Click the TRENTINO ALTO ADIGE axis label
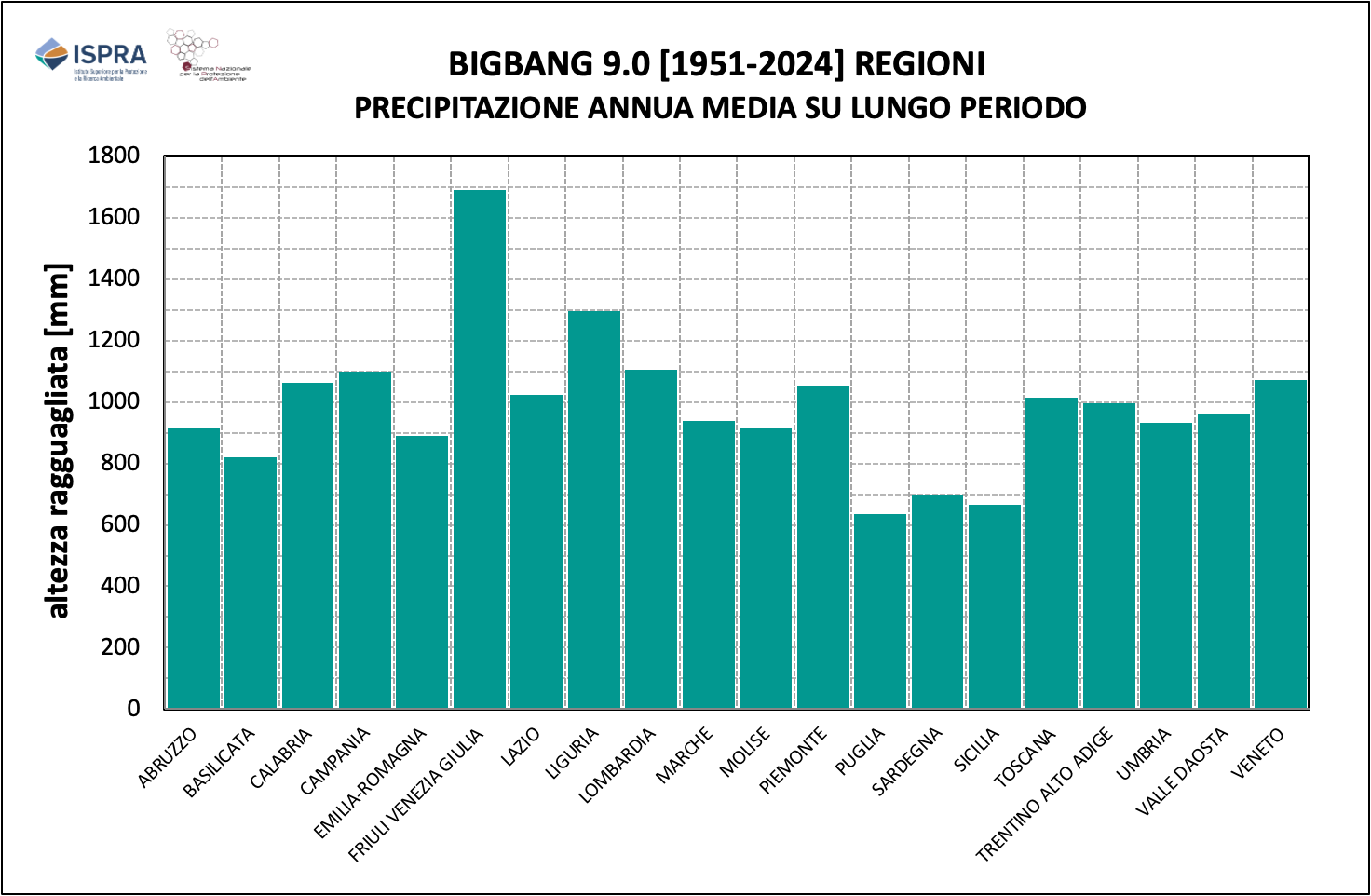This screenshot has height=896, width=1371. [x=1044, y=794]
